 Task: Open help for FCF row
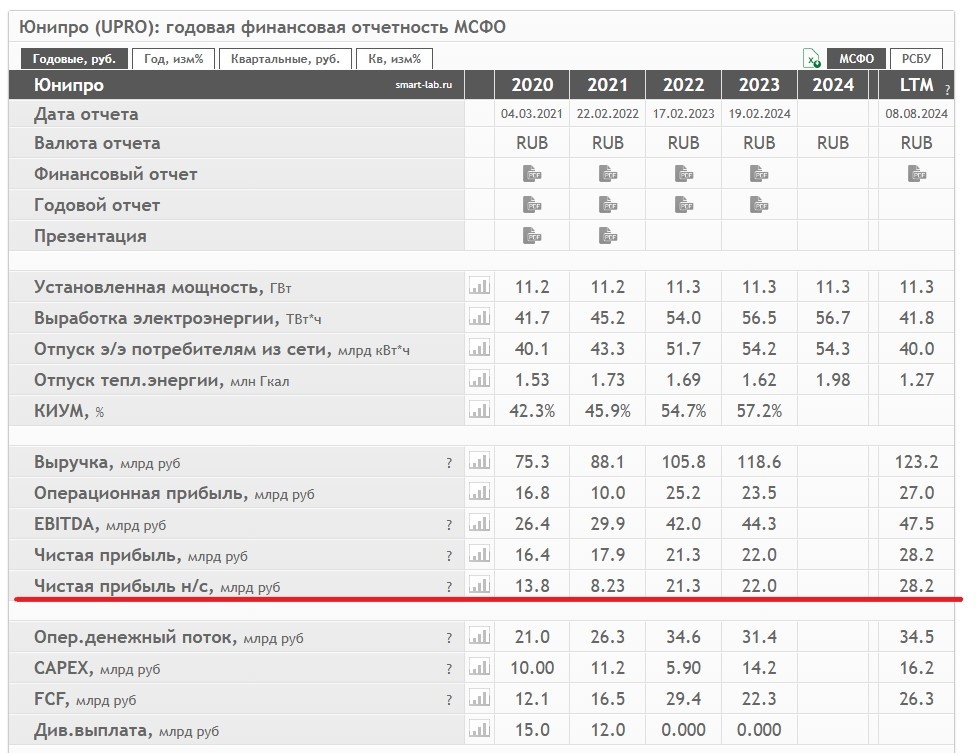[449, 700]
